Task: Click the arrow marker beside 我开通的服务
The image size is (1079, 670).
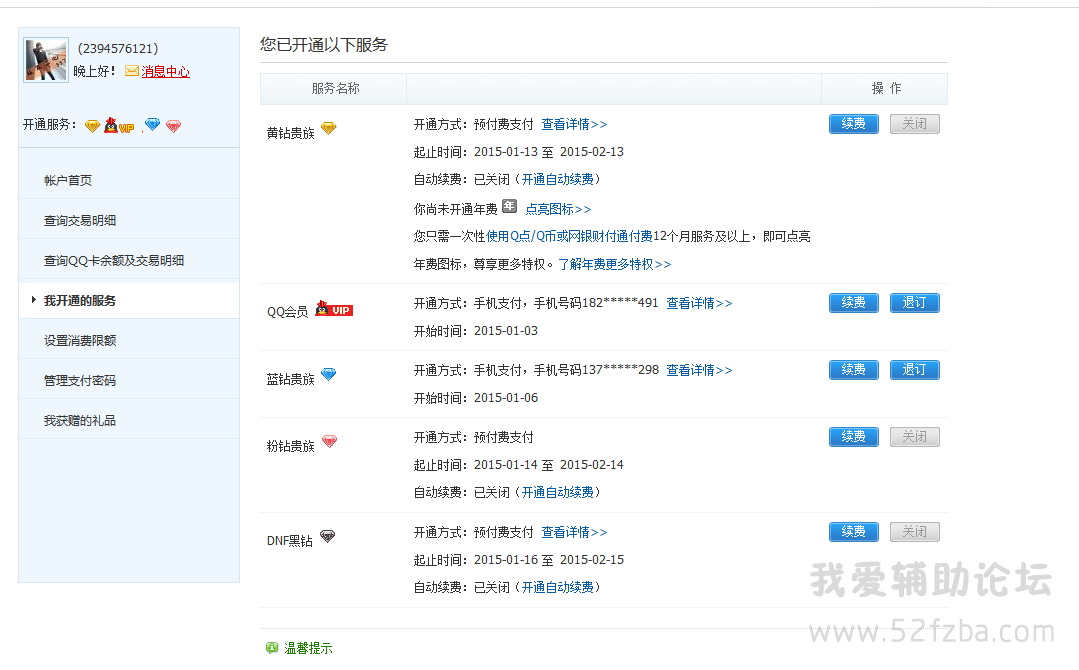Action: point(33,300)
